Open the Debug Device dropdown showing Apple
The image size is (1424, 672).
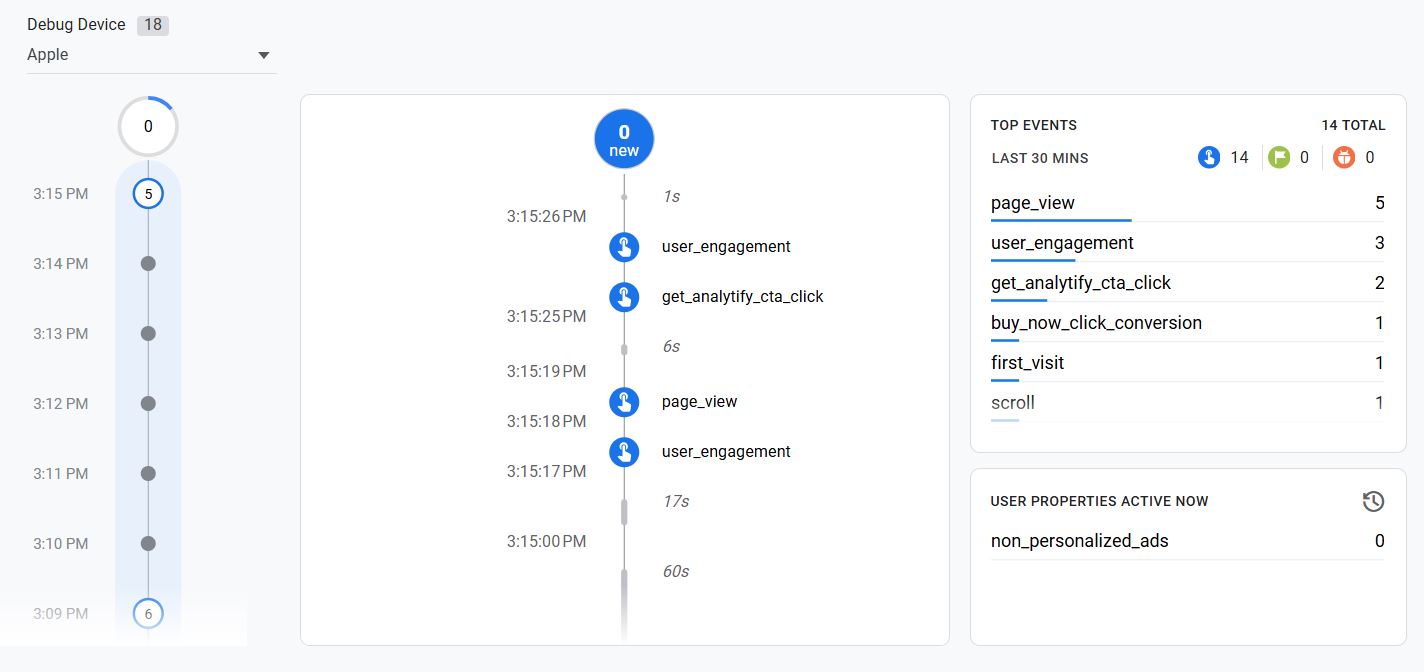tap(150, 55)
